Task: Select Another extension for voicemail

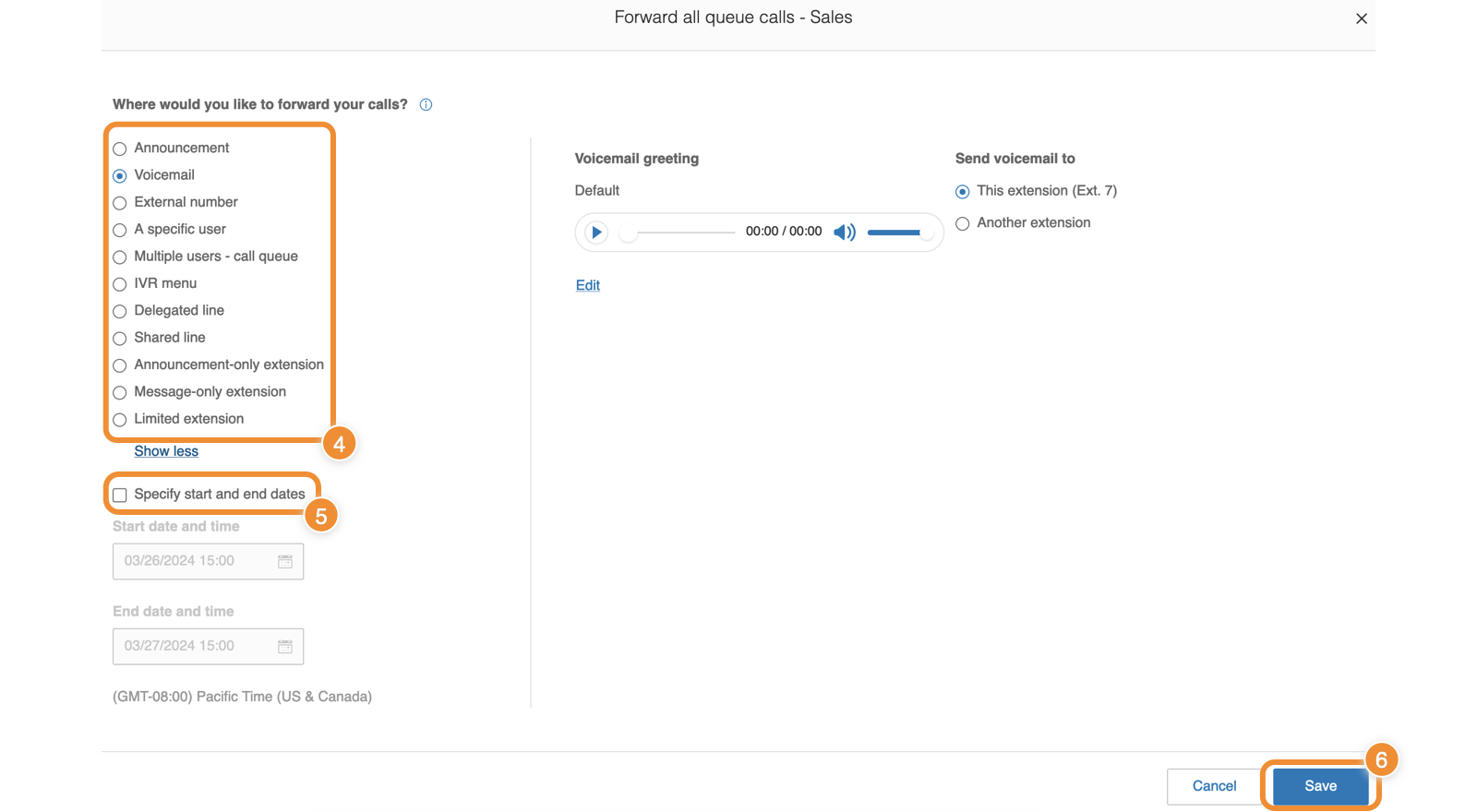Action: [963, 224]
